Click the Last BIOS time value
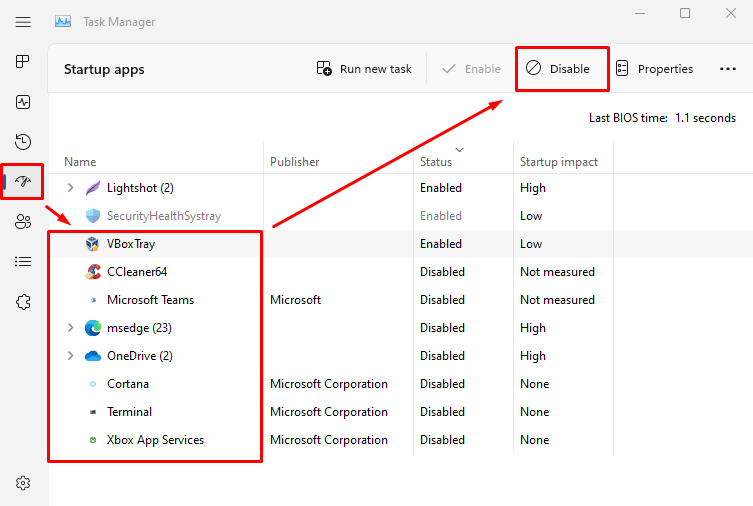The width and height of the screenshot is (753, 506). coord(705,118)
